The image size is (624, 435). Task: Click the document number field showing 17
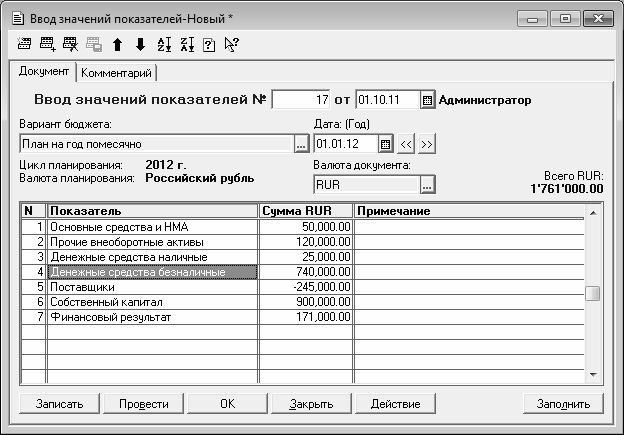[x=301, y=100]
